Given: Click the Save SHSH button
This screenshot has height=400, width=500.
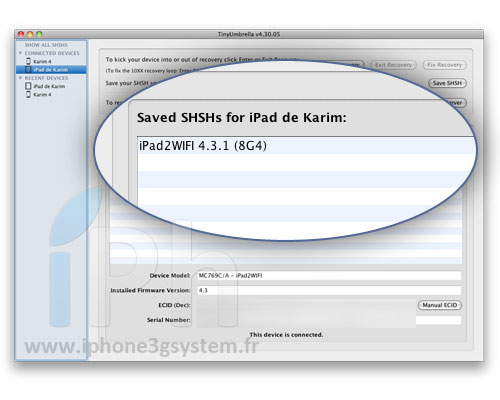Looking at the screenshot, I should click(x=447, y=83).
